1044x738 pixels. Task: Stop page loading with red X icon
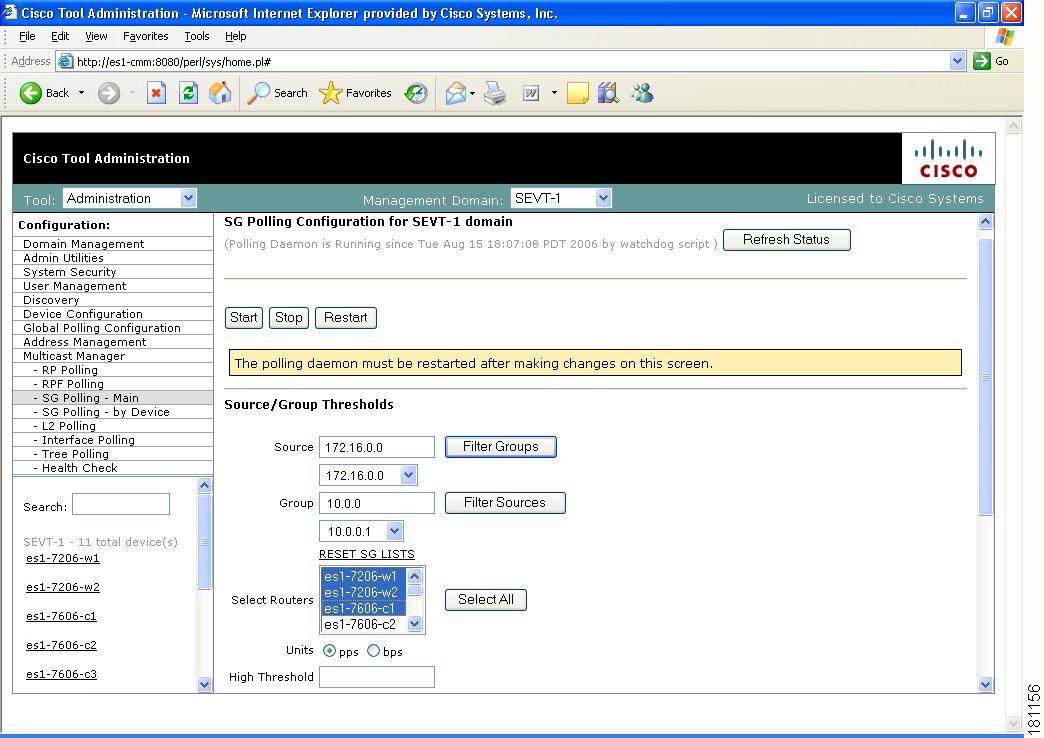[x=156, y=93]
